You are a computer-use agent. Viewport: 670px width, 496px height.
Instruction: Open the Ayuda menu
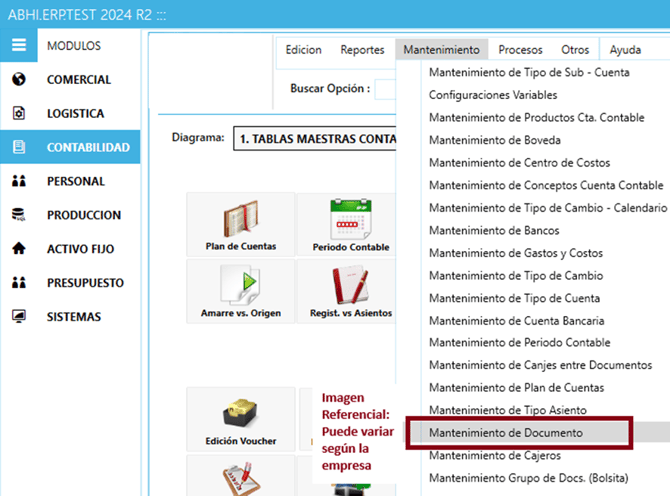coord(625,50)
